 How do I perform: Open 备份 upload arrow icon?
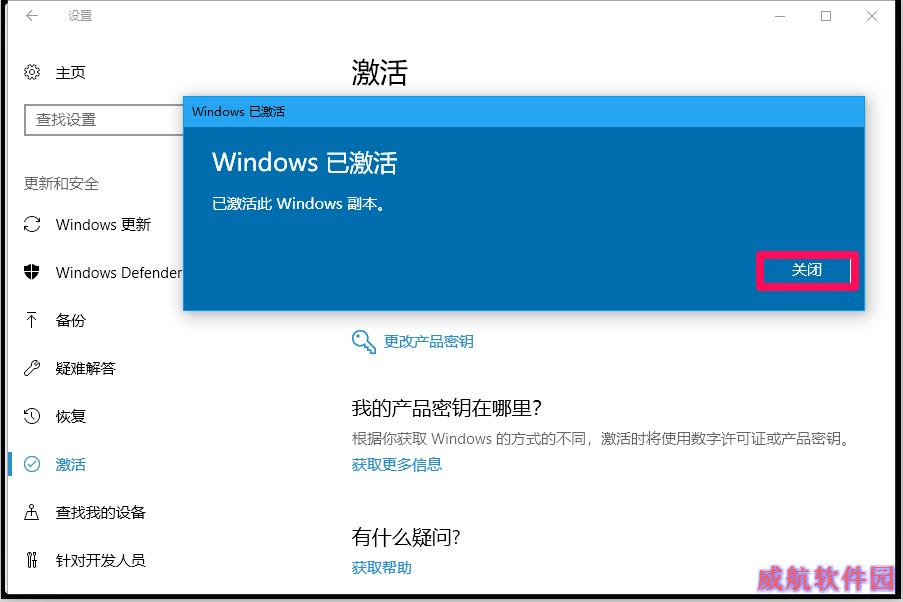click(32, 320)
